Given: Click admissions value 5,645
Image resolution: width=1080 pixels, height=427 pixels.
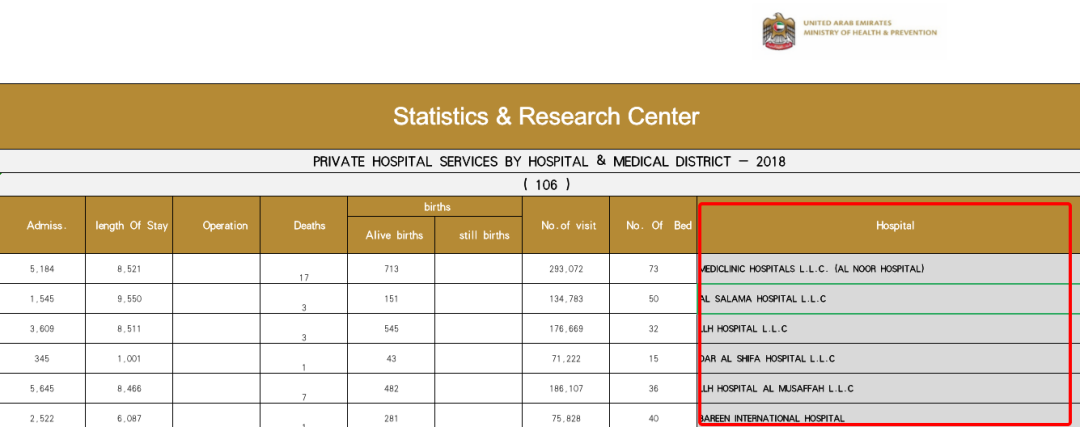Looking at the screenshot, I should click(x=43, y=388).
